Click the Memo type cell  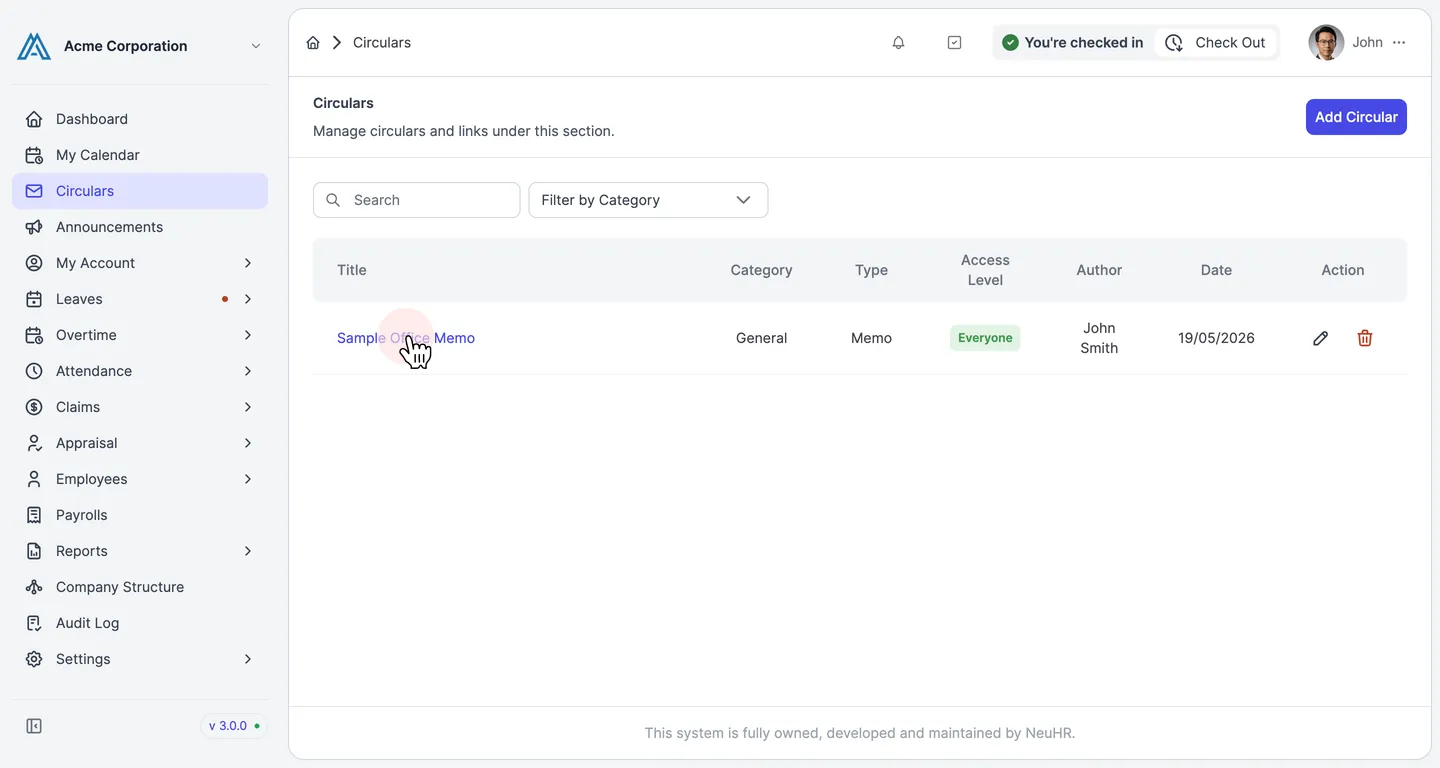click(x=871, y=338)
